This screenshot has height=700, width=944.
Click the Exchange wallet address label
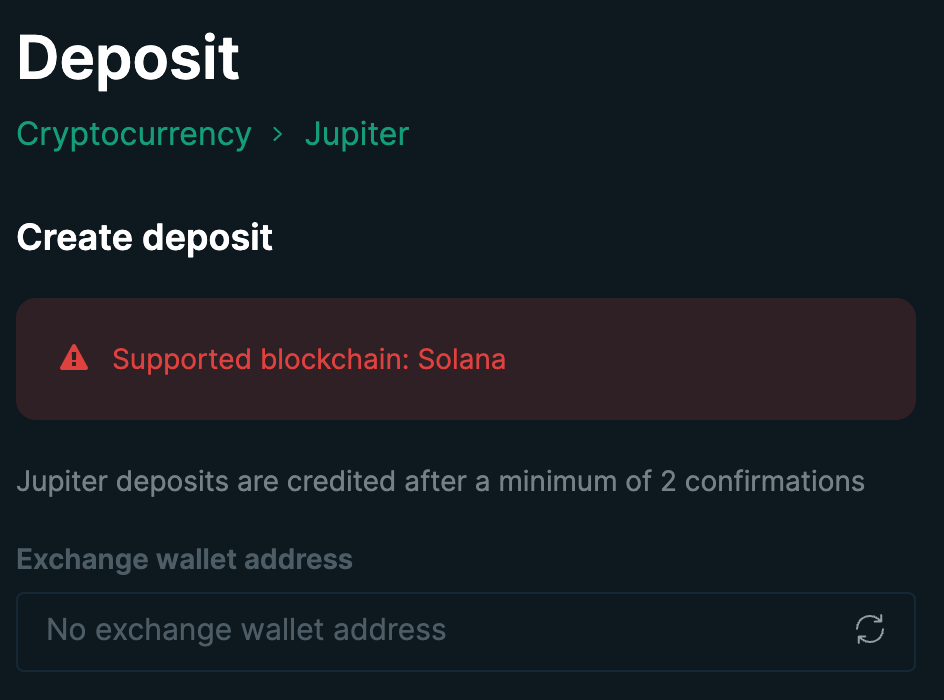click(x=184, y=560)
